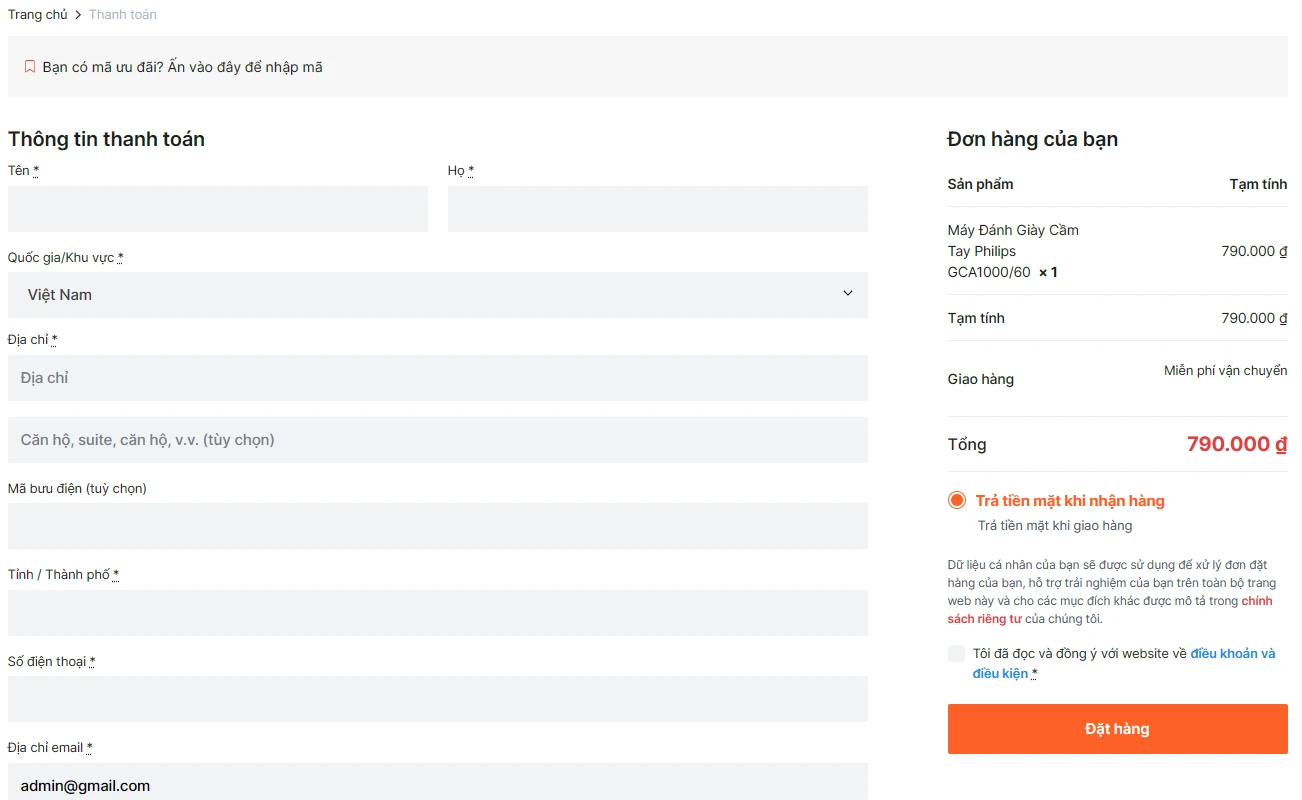Screen dimensions: 1302x800
Task: Click the apartment/suite optional address field
Action: [x=437, y=440]
